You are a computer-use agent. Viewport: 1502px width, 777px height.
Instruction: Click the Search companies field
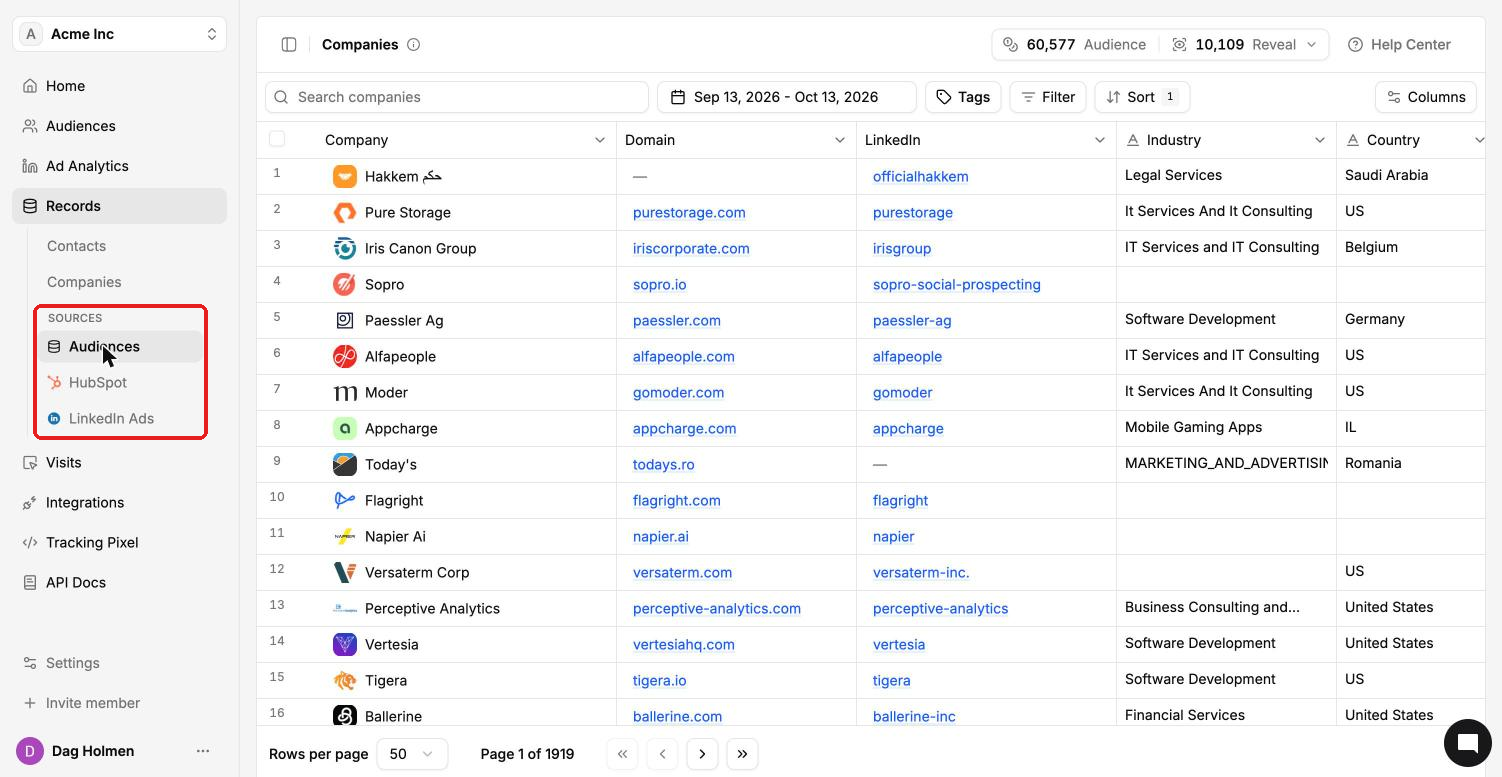click(457, 97)
